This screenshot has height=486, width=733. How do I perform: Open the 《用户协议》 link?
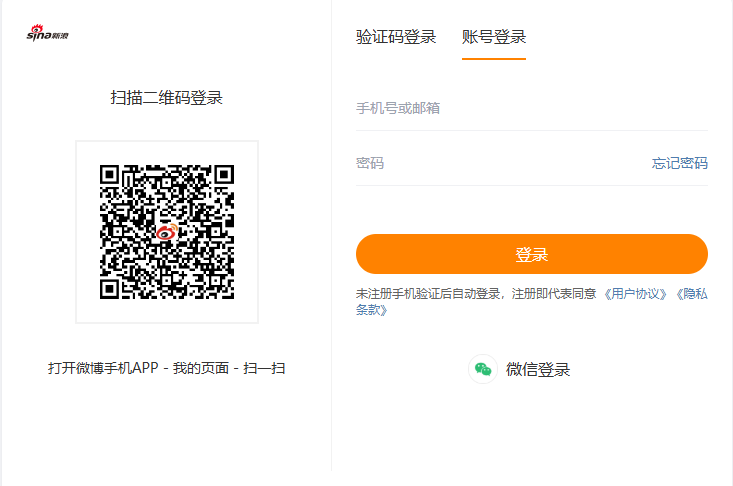(635, 294)
